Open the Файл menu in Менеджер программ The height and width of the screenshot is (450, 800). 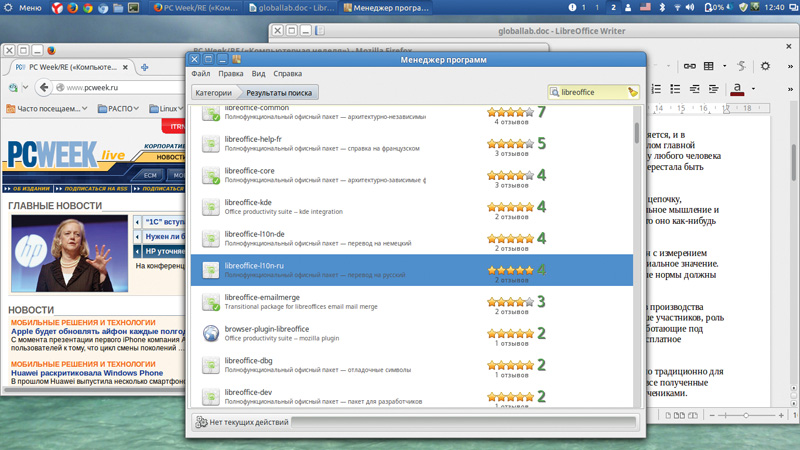[x=201, y=73]
